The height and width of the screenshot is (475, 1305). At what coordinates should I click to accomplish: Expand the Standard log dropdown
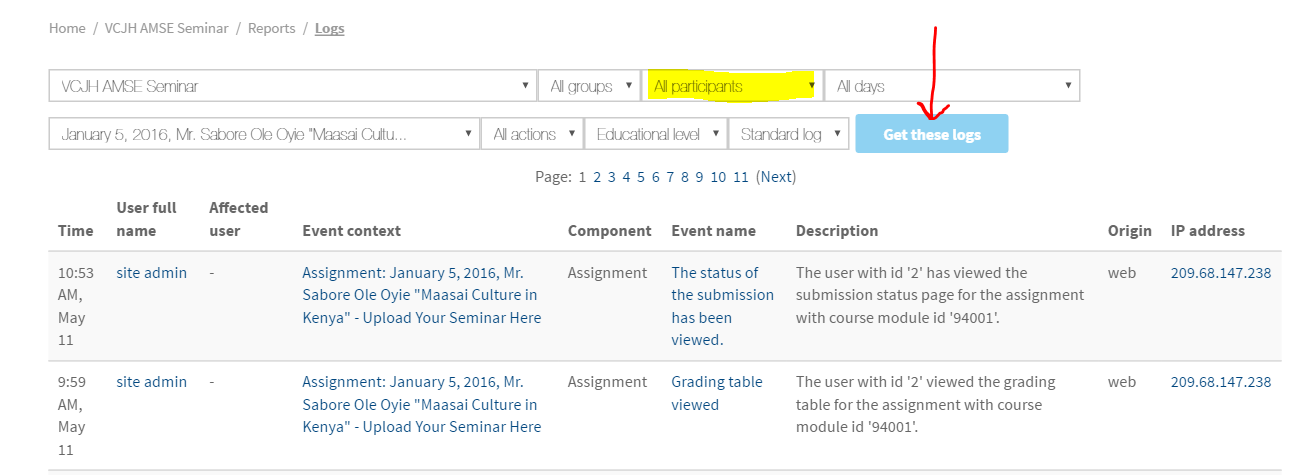coord(788,134)
